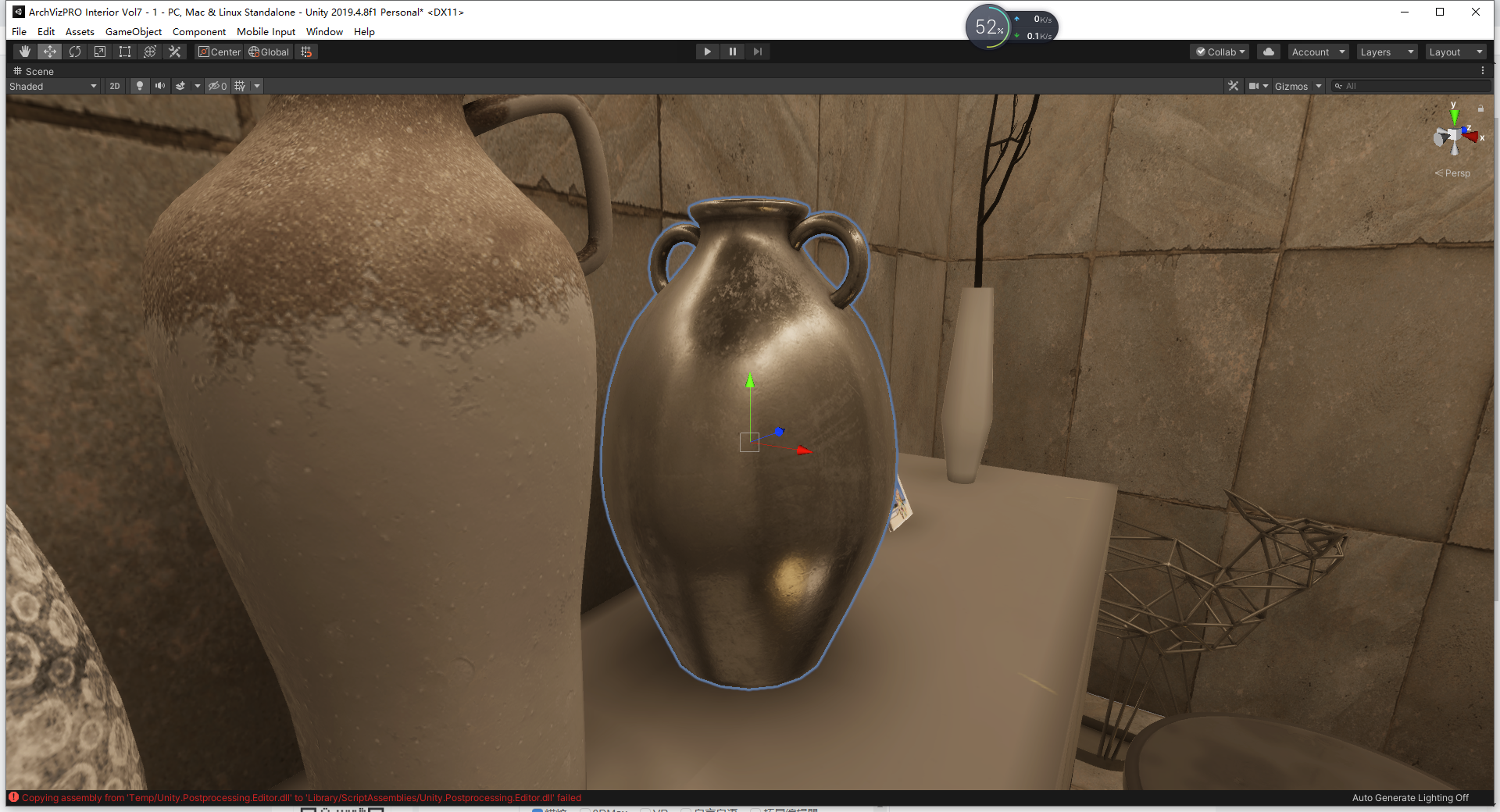Click the red console error message
The width and height of the screenshot is (1500, 812).
coord(302,798)
